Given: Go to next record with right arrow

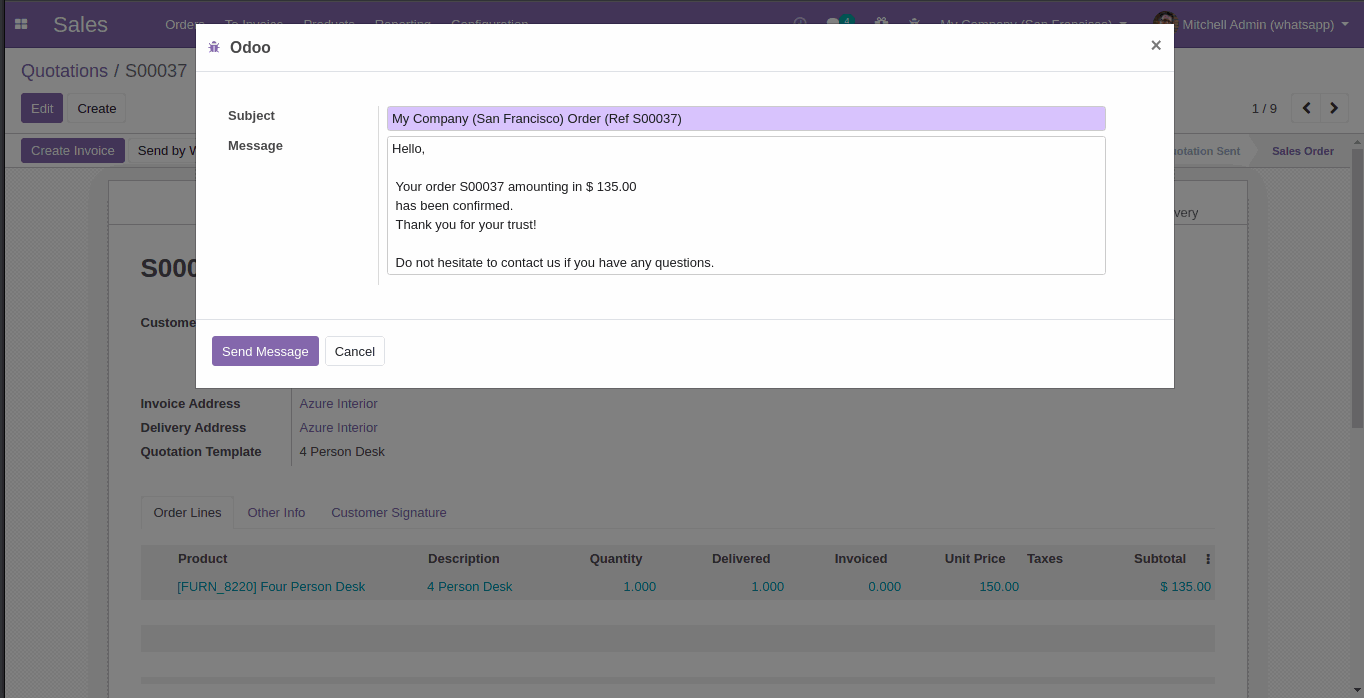Looking at the screenshot, I should pyautogui.click(x=1334, y=108).
